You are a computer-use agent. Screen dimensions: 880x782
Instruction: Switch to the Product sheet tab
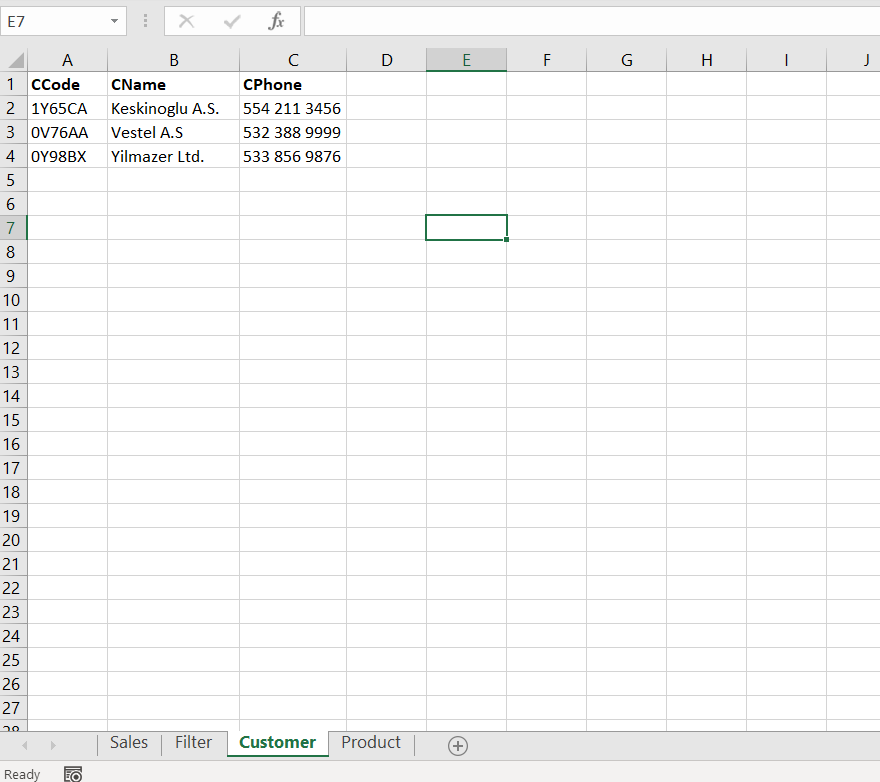pos(370,743)
